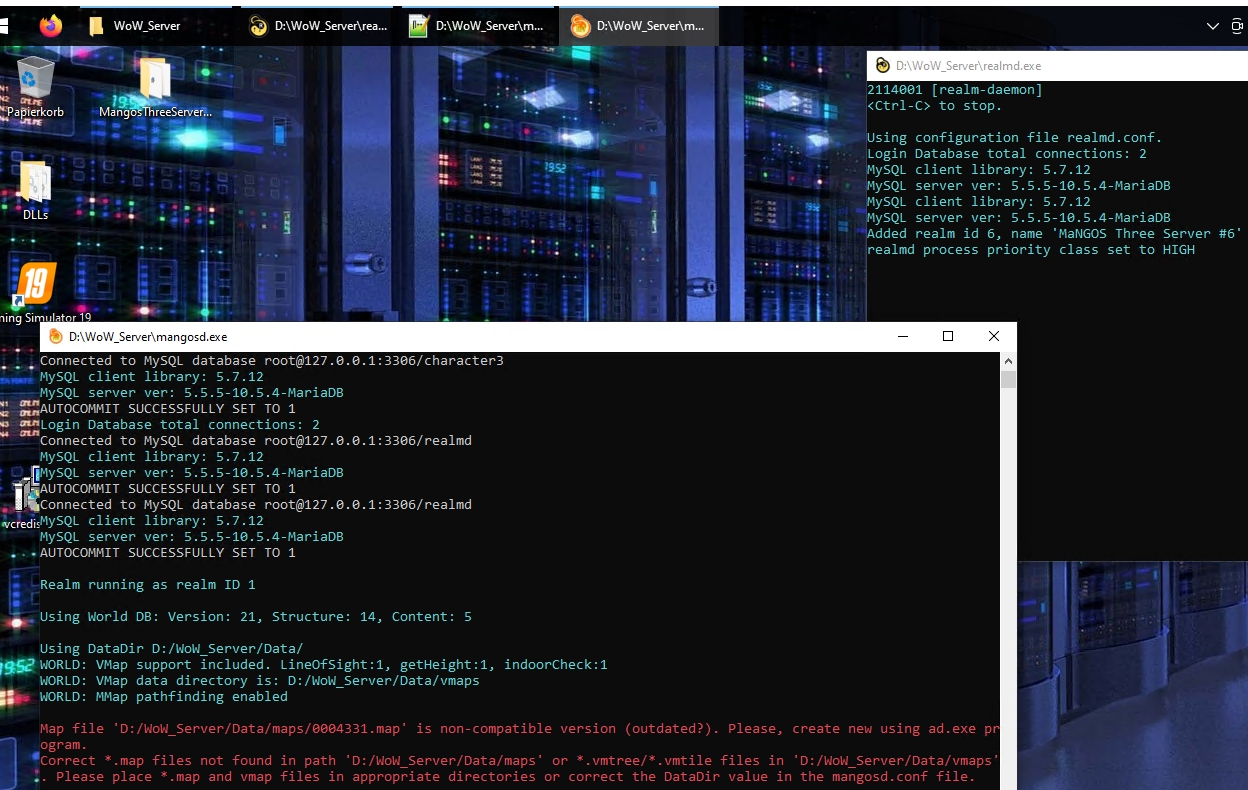This screenshot has width=1248, height=790.
Task: Click 'Login Database total connections: 2' in realmd window
Action: [x=1007, y=154]
